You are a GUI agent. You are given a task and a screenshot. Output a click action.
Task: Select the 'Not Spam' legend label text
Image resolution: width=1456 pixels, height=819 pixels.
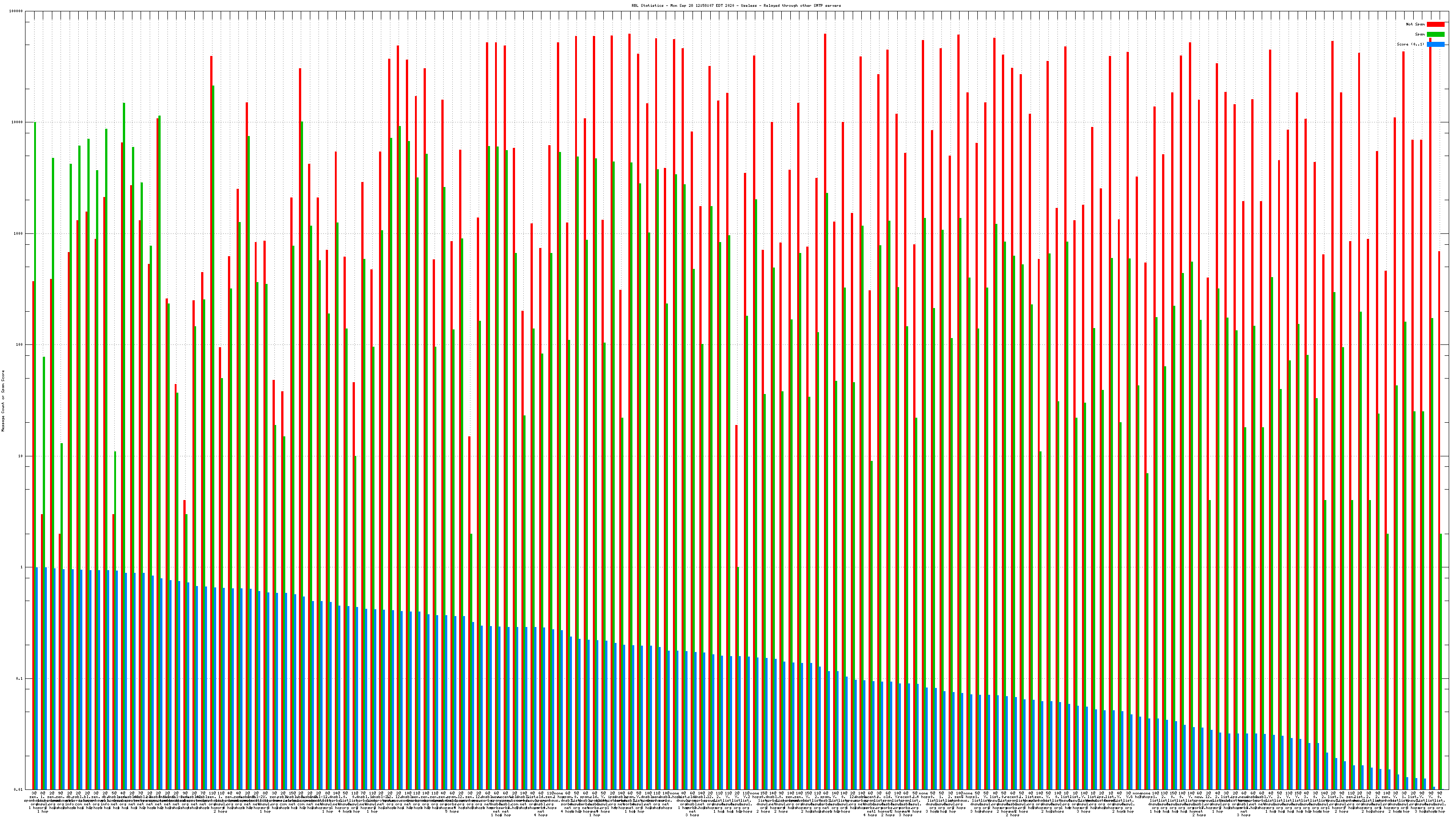point(1416,24)
